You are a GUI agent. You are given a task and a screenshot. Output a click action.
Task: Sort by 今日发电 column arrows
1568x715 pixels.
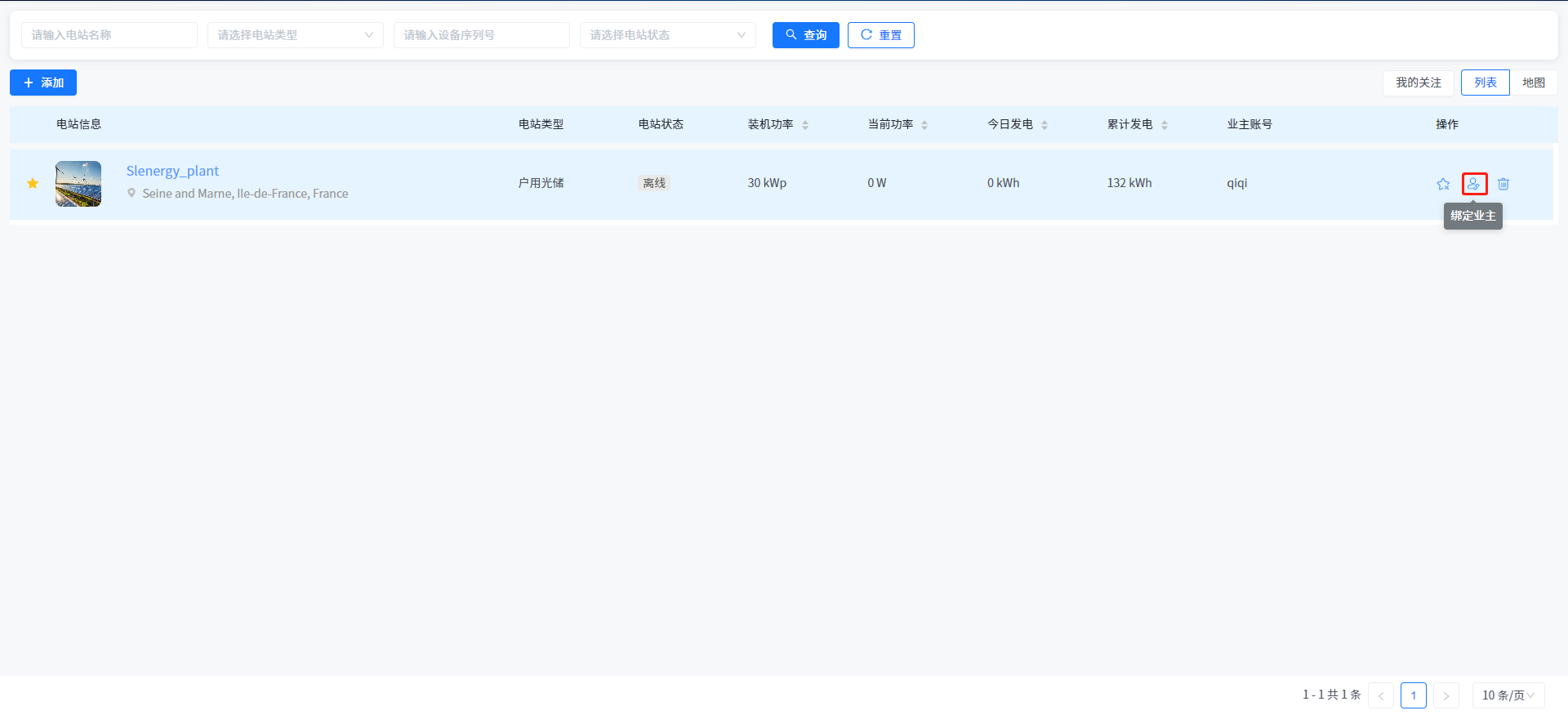[x=1045, y=125]
